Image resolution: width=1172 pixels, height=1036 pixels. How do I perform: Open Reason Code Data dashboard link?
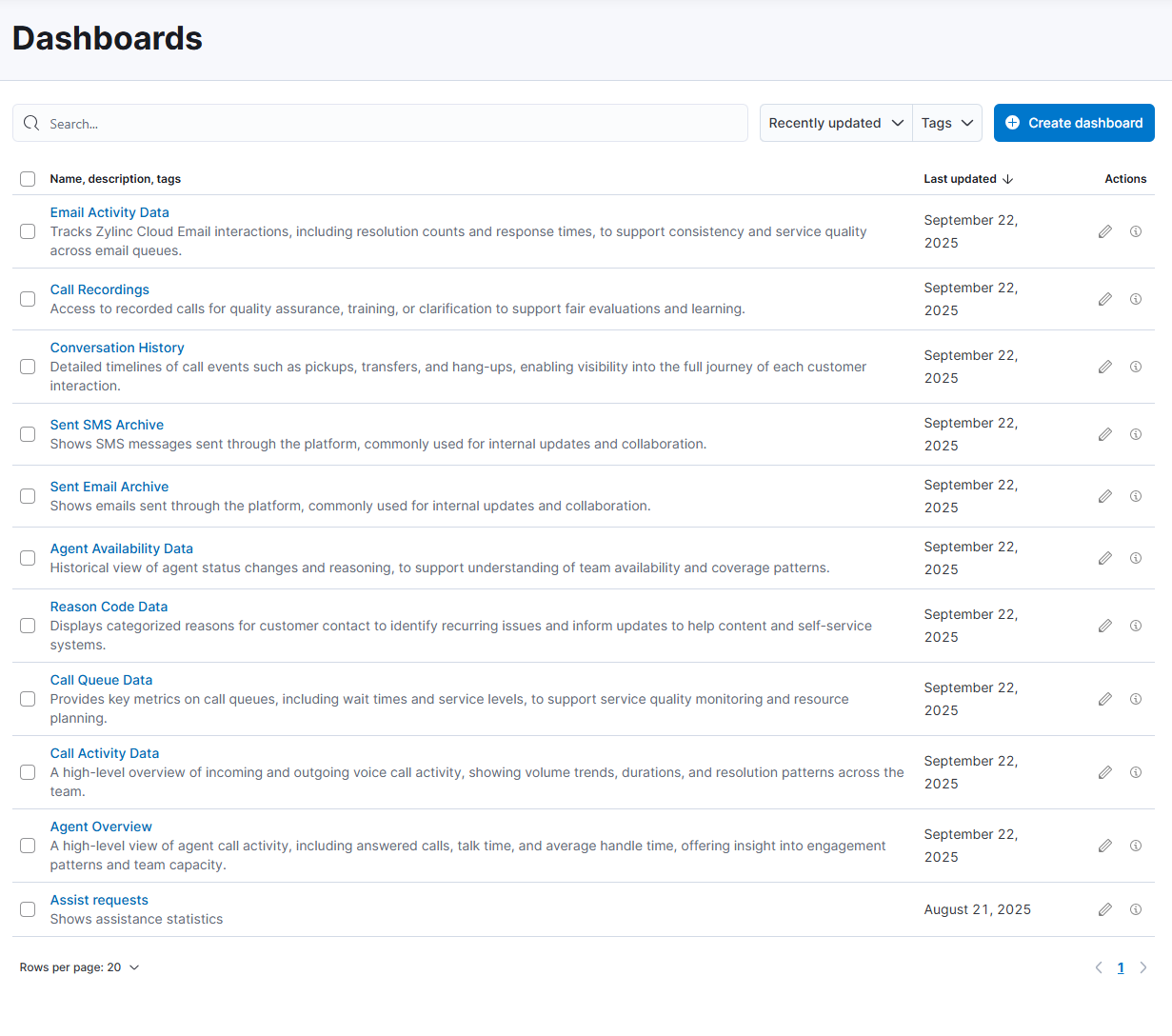[x=109, y=607]
